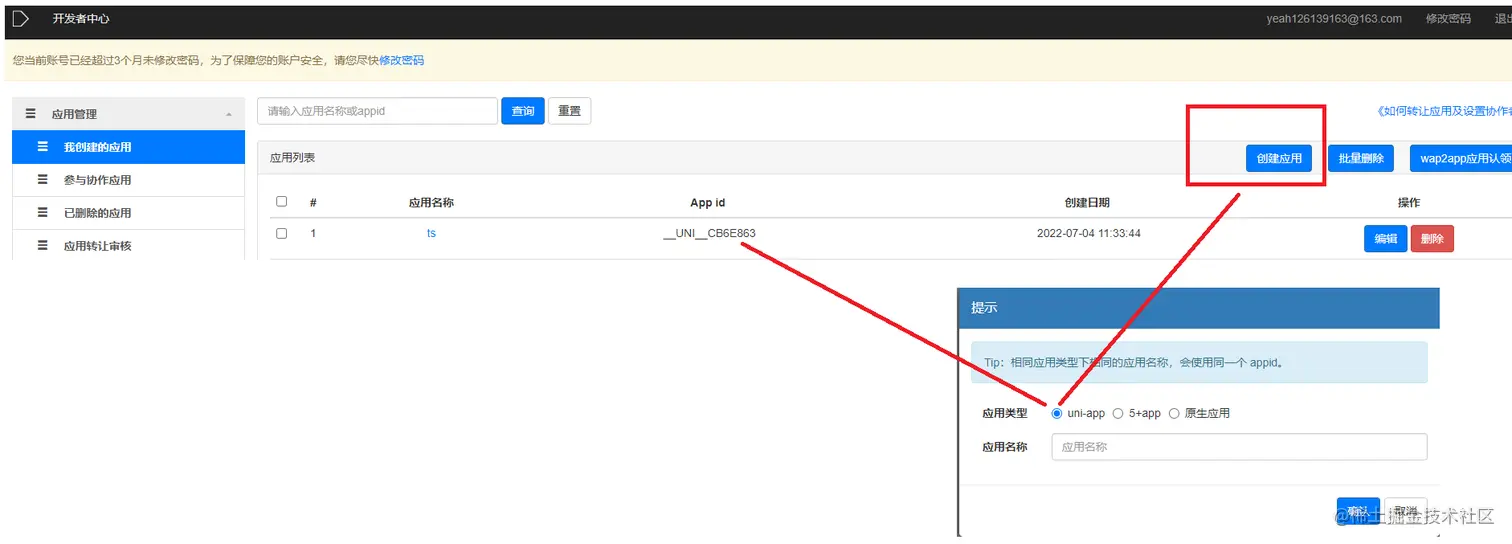
Task: Select the uni-app radio button
Action: pos(1057,413)
